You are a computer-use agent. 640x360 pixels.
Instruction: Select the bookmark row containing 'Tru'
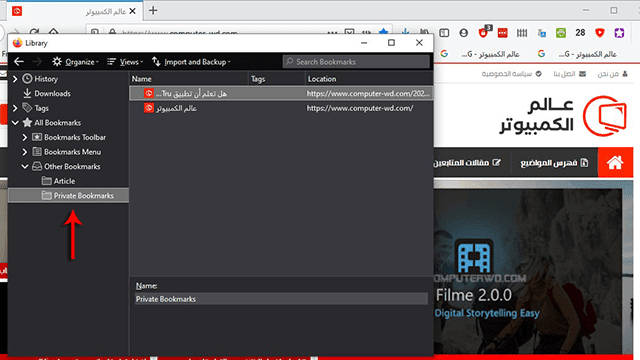pyautogui.click(x=281, y=93)
